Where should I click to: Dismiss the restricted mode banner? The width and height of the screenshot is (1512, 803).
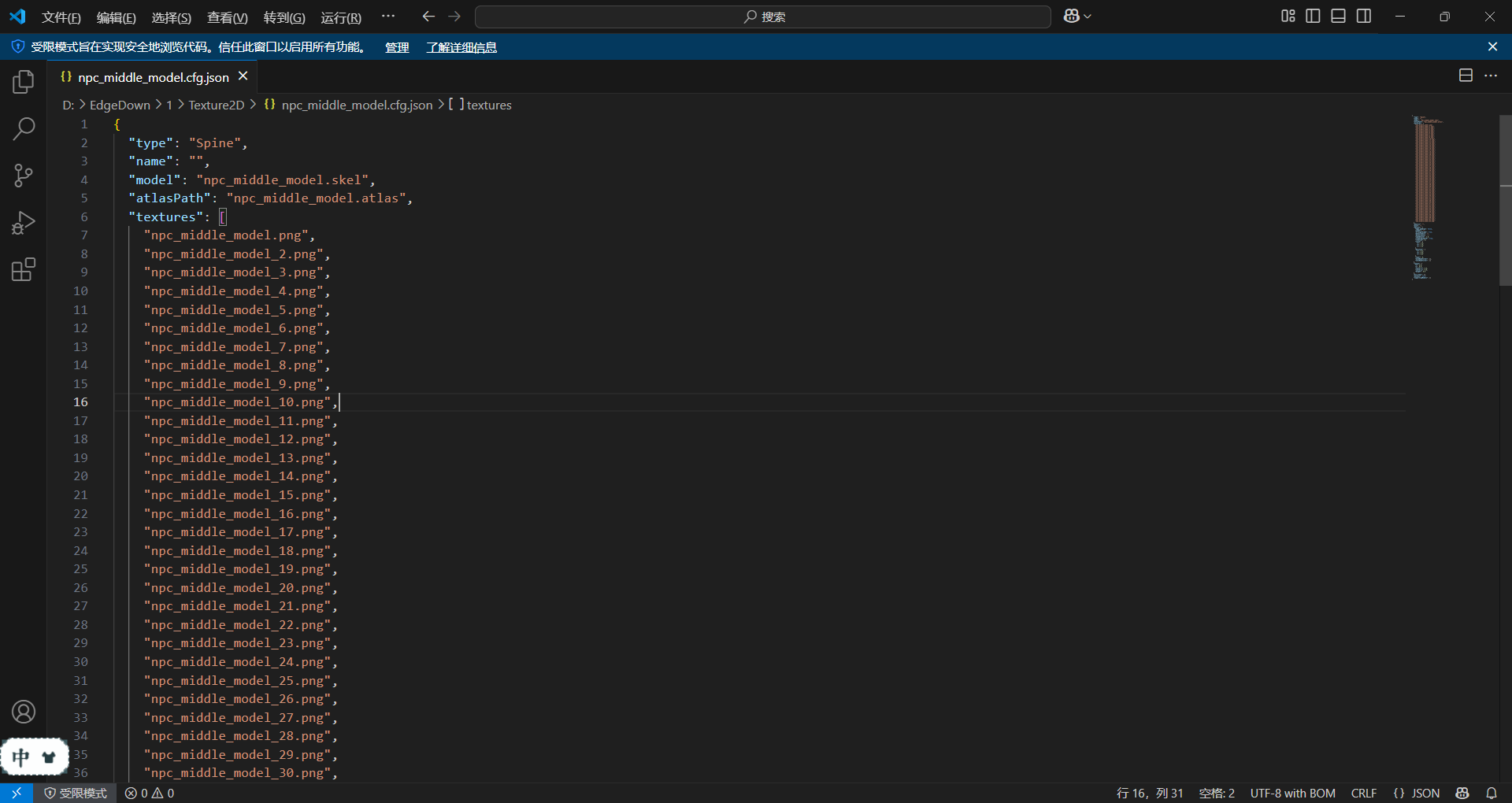(1492, 47)
